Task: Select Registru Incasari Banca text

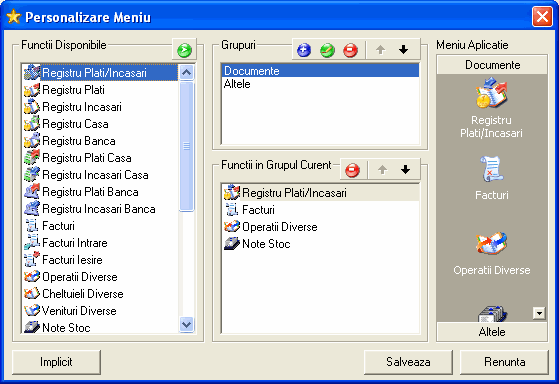Action: click(x=99, y=209)
